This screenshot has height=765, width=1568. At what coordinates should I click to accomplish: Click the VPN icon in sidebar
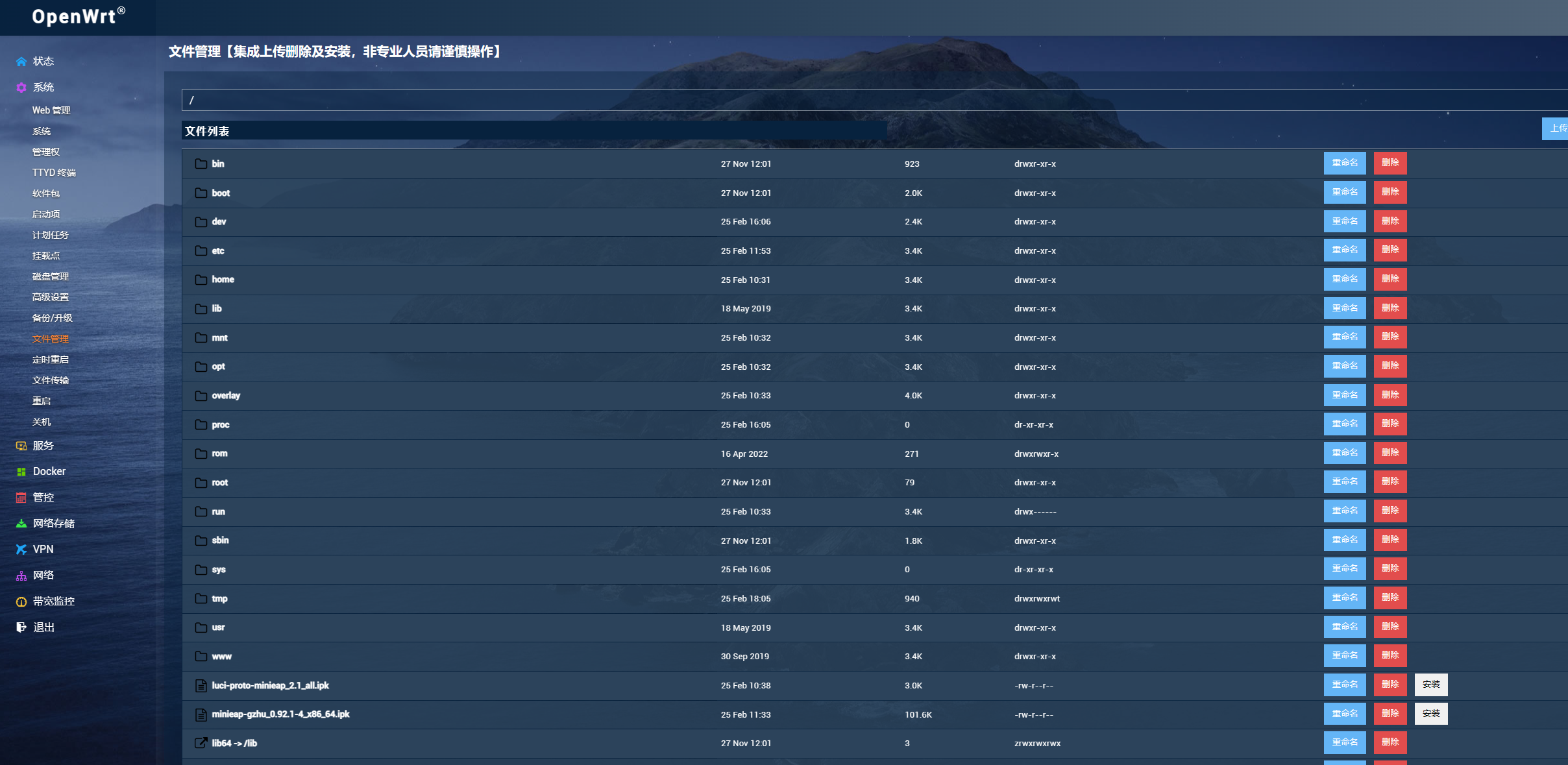pyautogui.click(x=21, y=550)
